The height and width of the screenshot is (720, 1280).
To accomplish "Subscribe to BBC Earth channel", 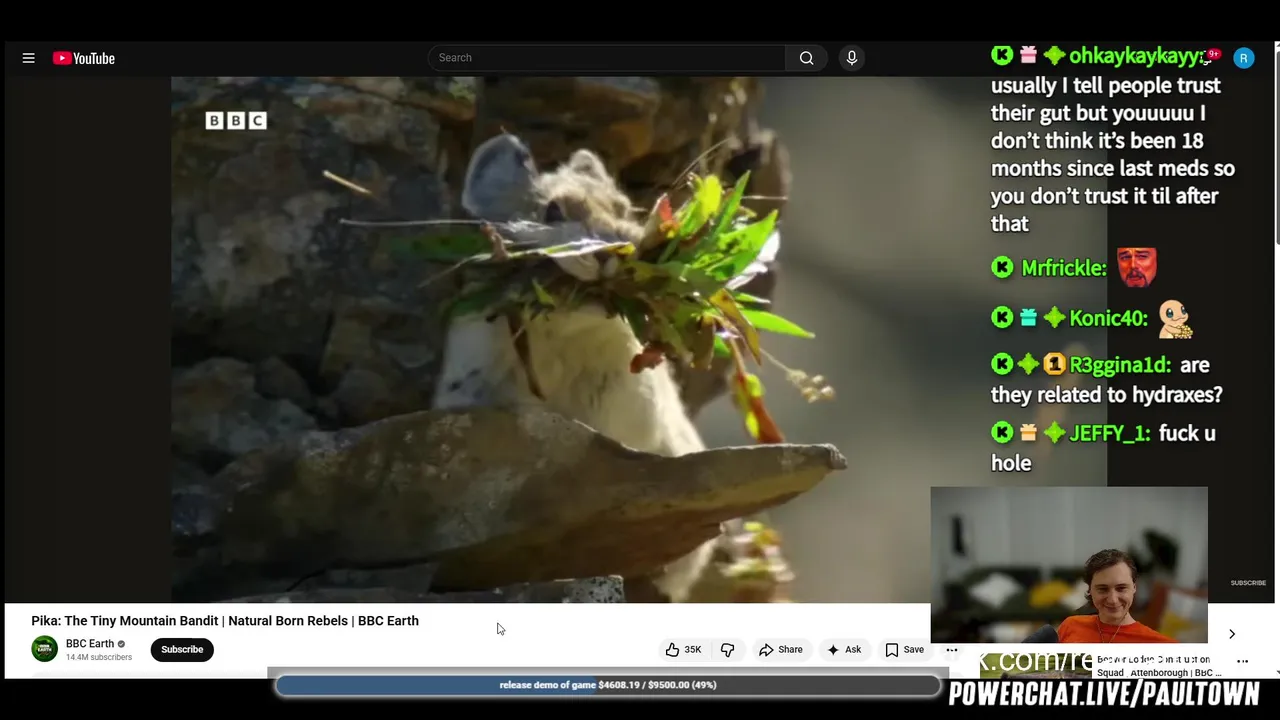I will [182, 649].
